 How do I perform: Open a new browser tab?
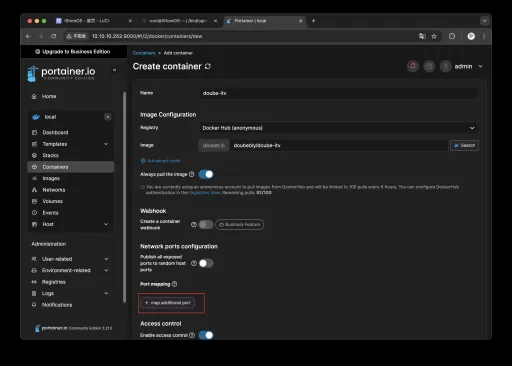(313, 21)
